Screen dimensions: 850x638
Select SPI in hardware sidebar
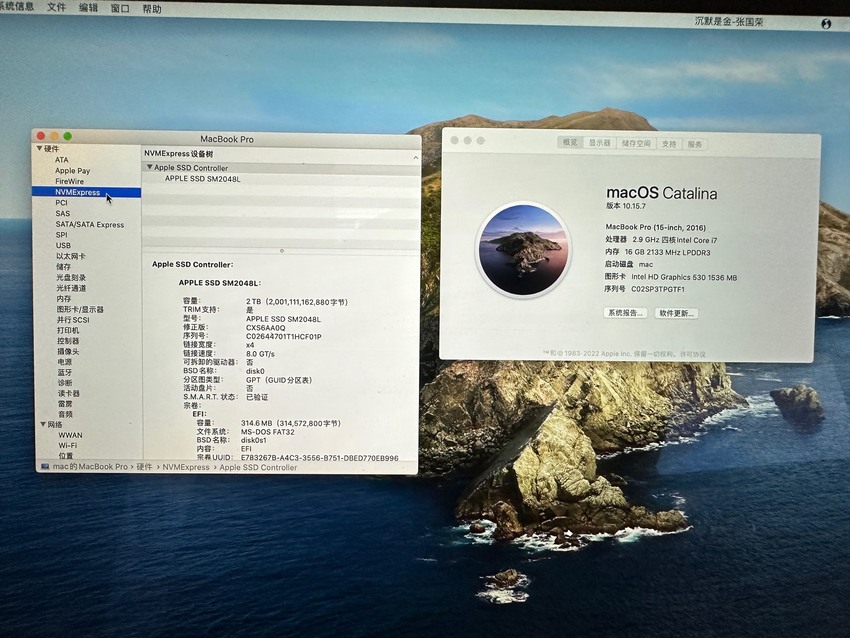tap(61, 235)
